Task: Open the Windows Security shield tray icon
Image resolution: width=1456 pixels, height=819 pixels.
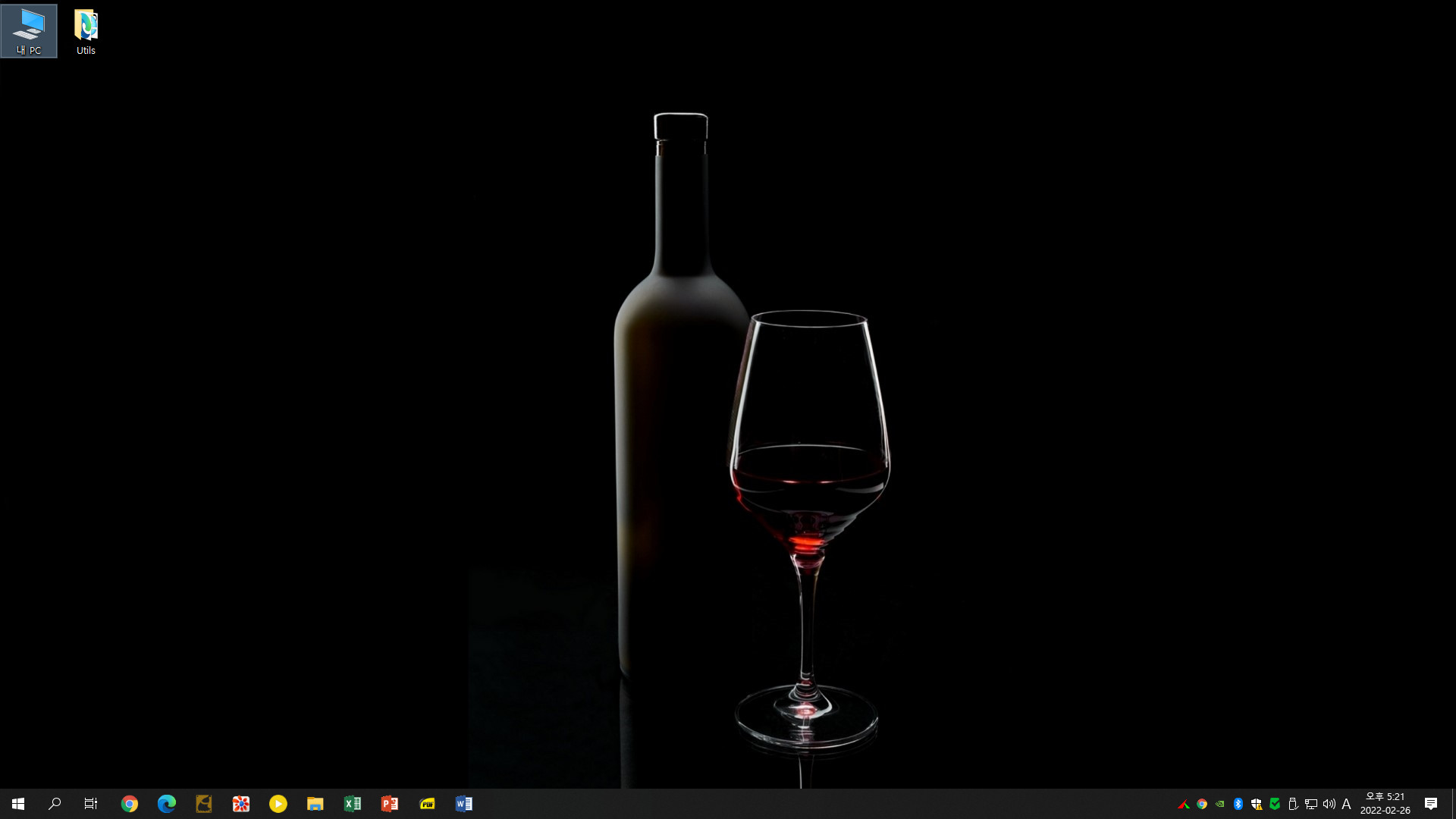Action: 1257,804
